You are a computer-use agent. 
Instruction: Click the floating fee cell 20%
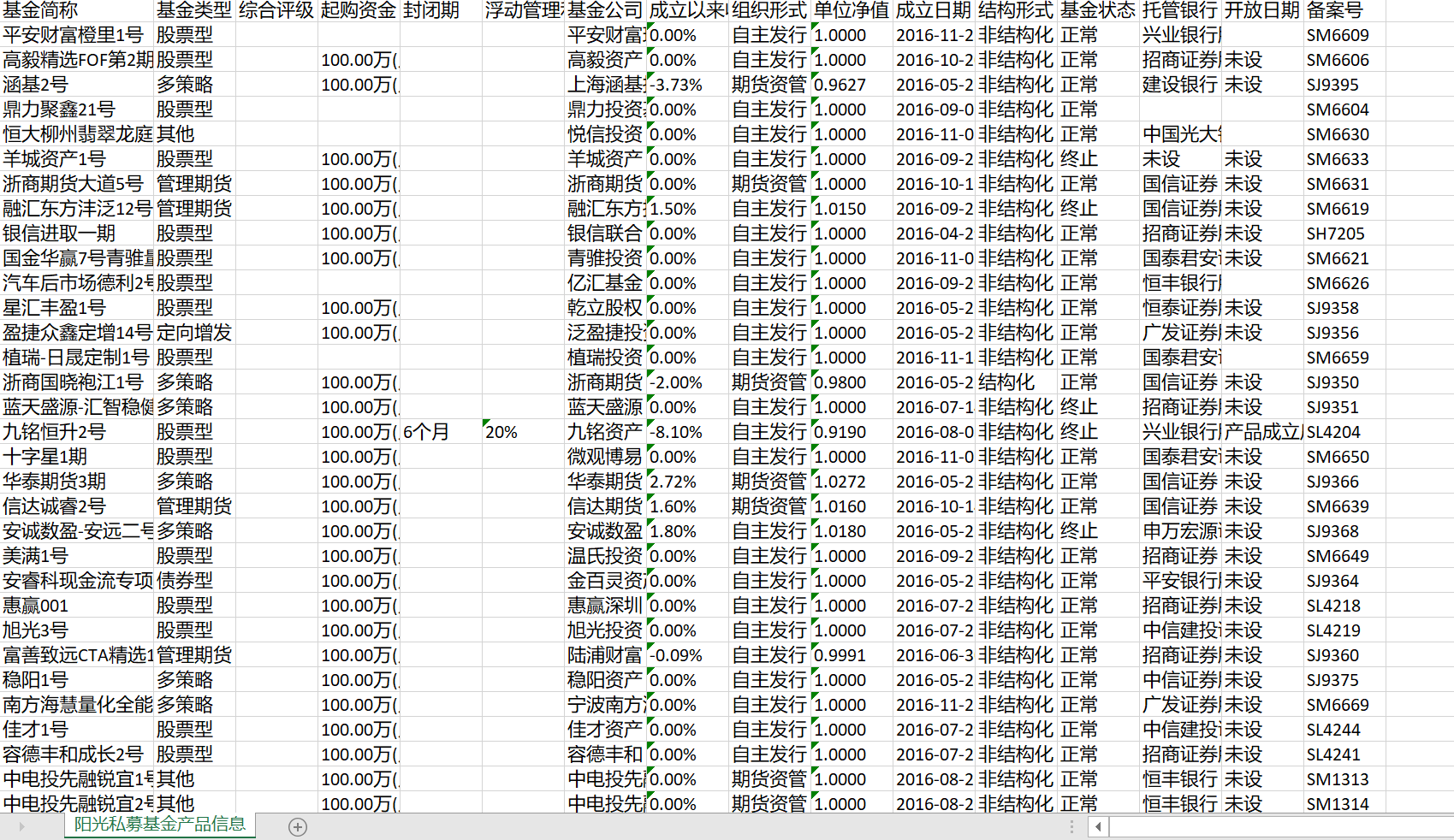501,432
